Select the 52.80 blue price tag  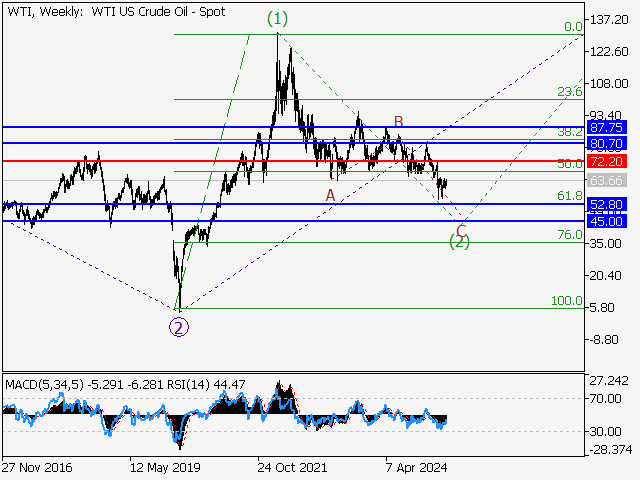(x=607, y=204)
